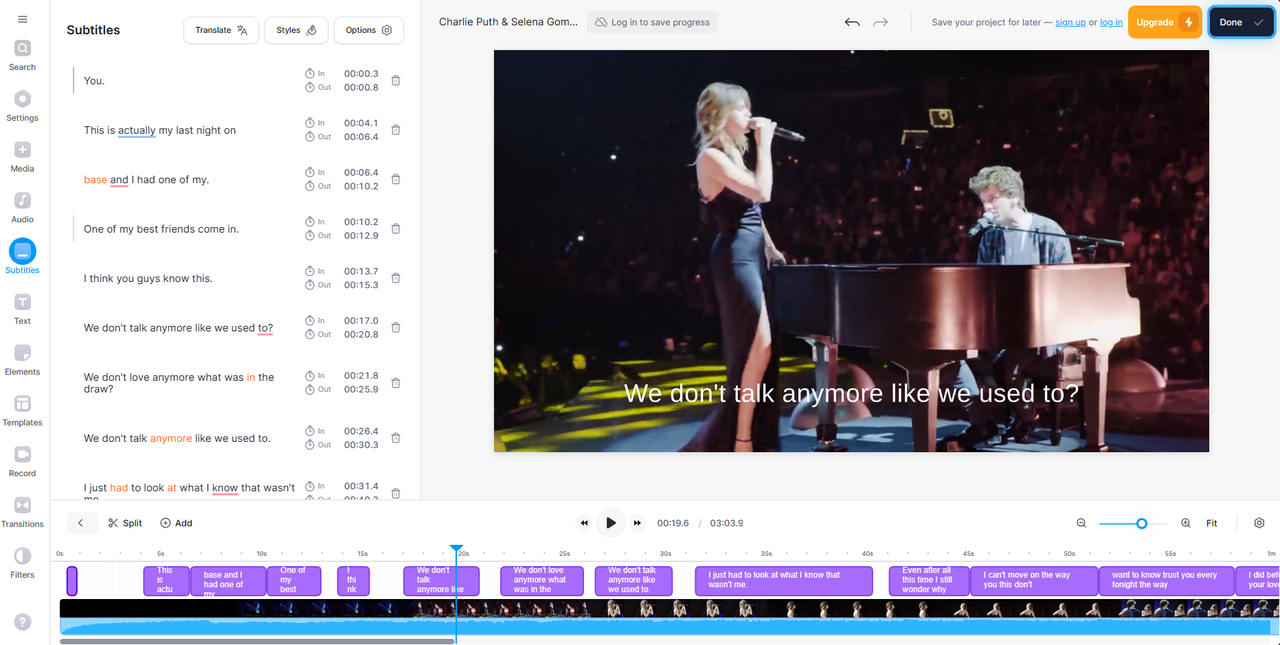Select timeline clip "want to know trust you every"
Image resolution: width=1280 pixels, height=645 pixels.
[x=1166, y=581]
